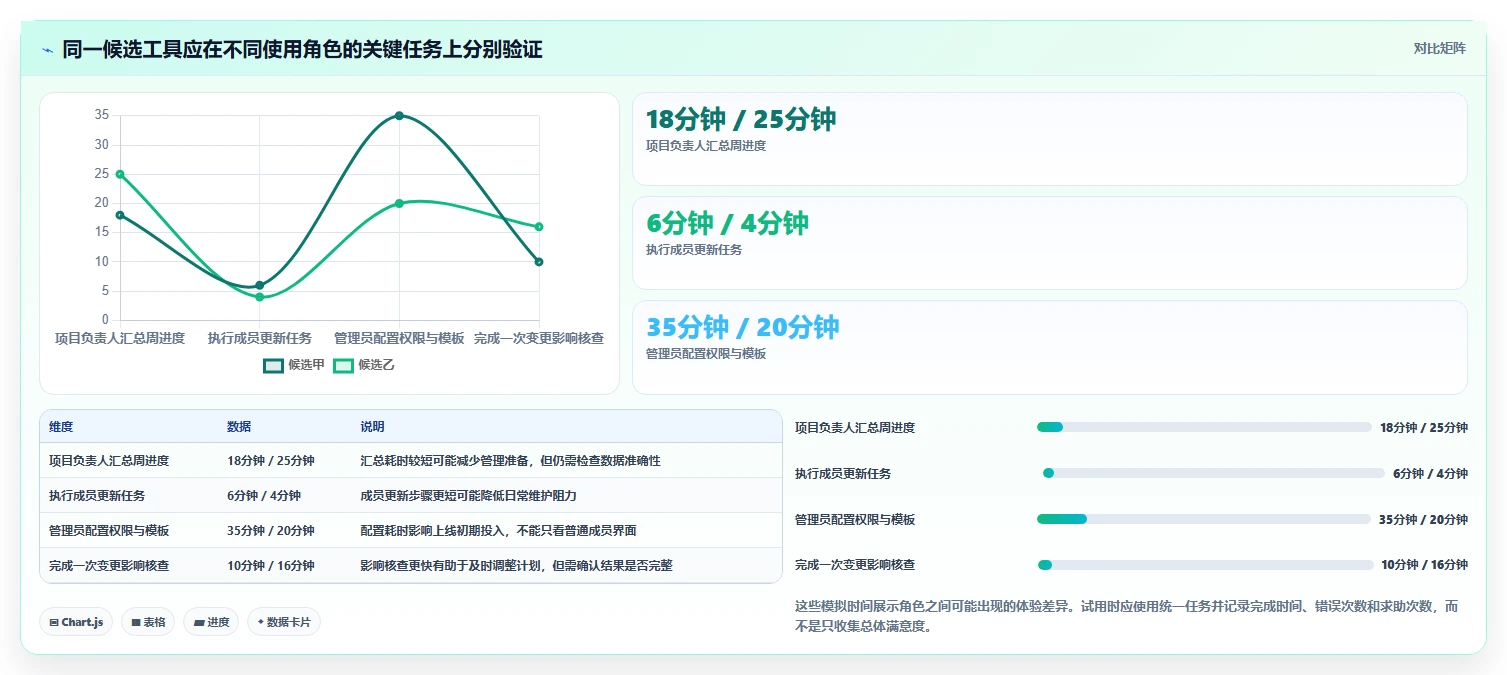
Task: Click 候选乙 point at 管理员配置权限与模板 in chart
Action: point(399,203)
